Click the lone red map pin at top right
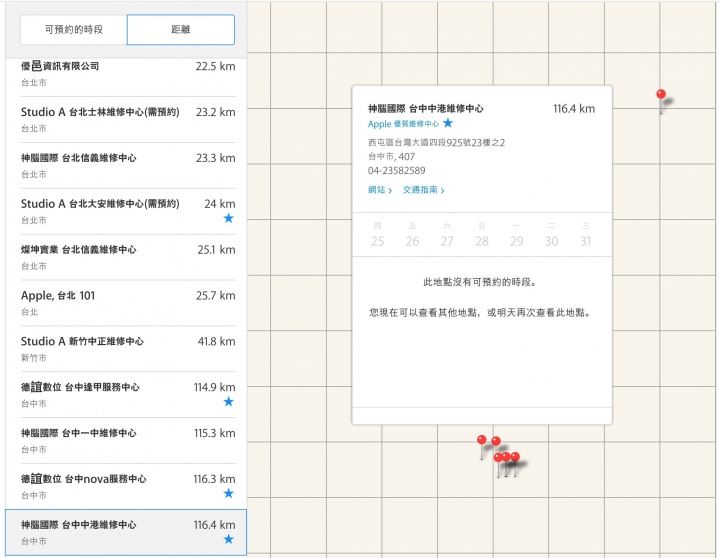 click(661, 95)
